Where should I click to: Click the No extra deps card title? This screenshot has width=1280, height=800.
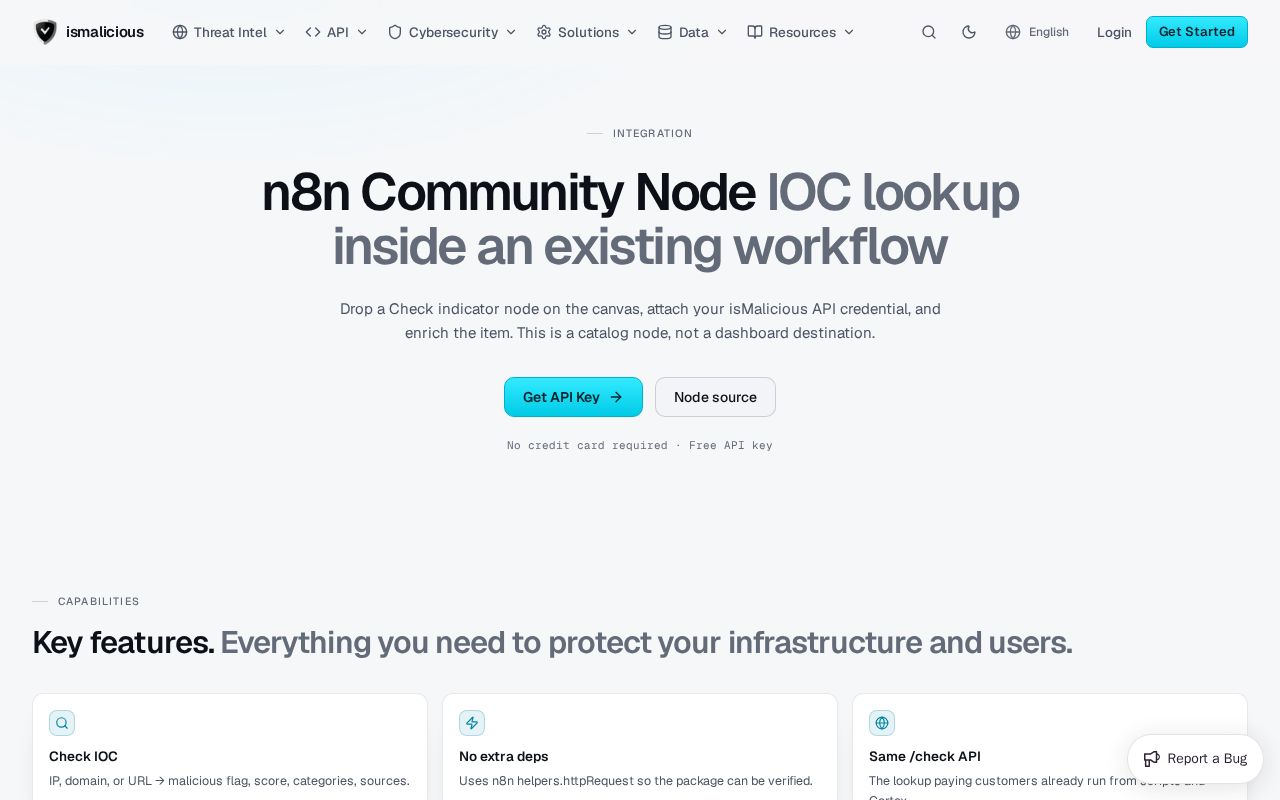point(503,757)
